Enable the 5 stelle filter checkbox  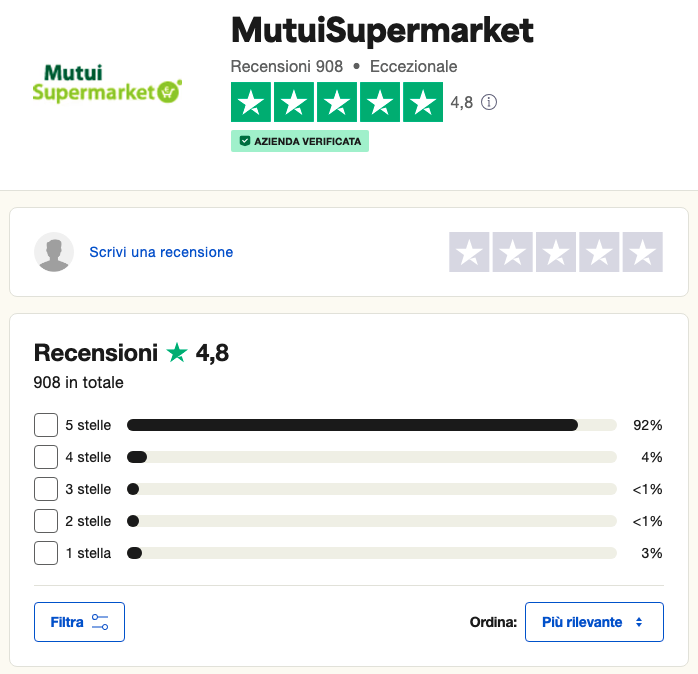point(46,425)
